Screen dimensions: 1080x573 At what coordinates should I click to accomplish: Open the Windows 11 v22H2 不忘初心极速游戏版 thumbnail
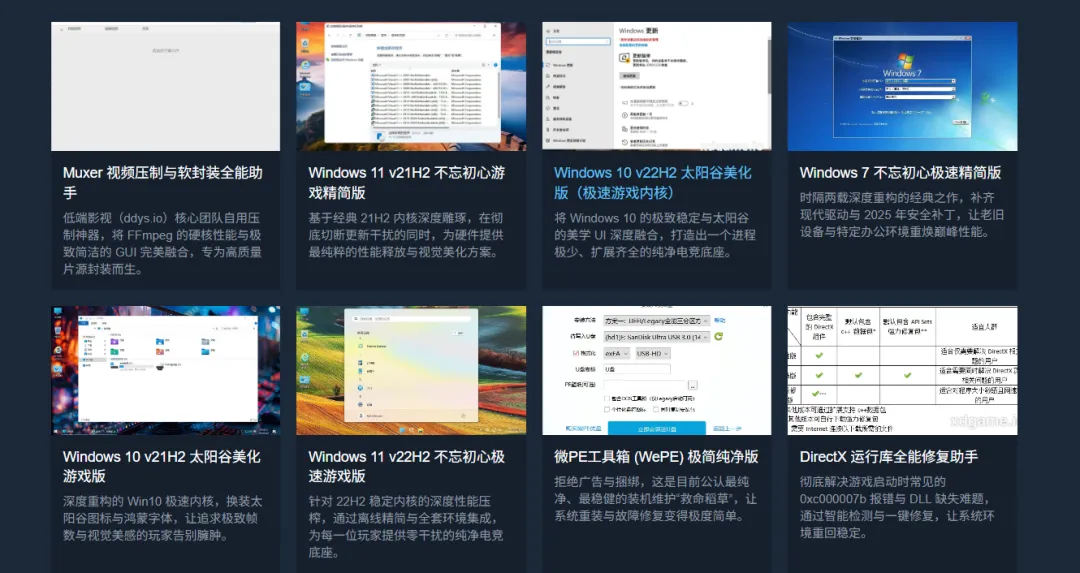tap(411, 371)
